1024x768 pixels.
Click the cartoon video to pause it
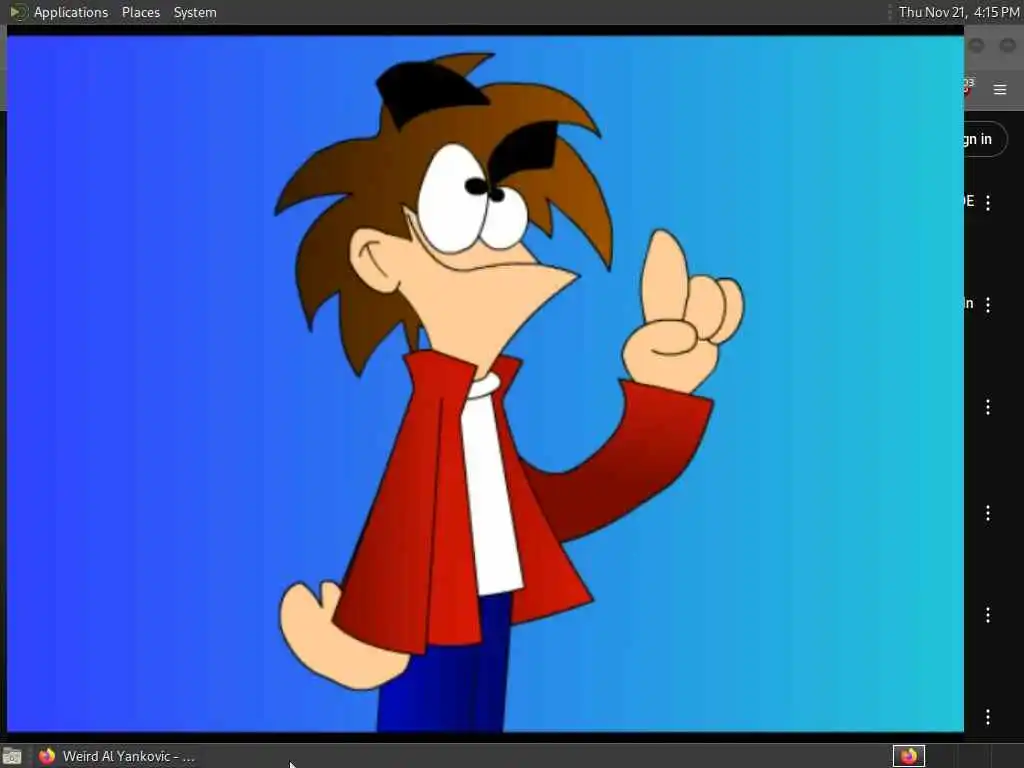point(485,383)
